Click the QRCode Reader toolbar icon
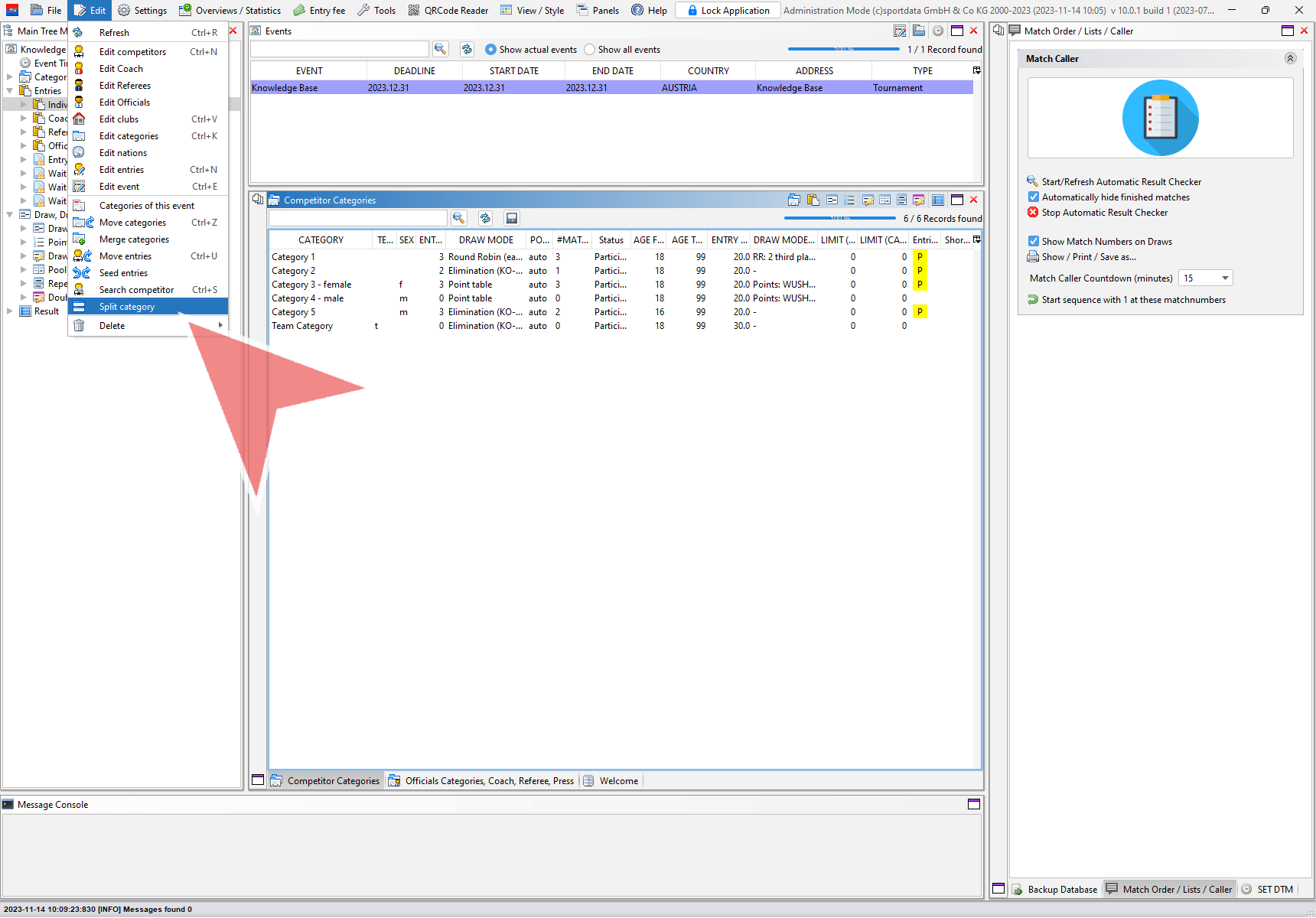 [x=414, y=11]
